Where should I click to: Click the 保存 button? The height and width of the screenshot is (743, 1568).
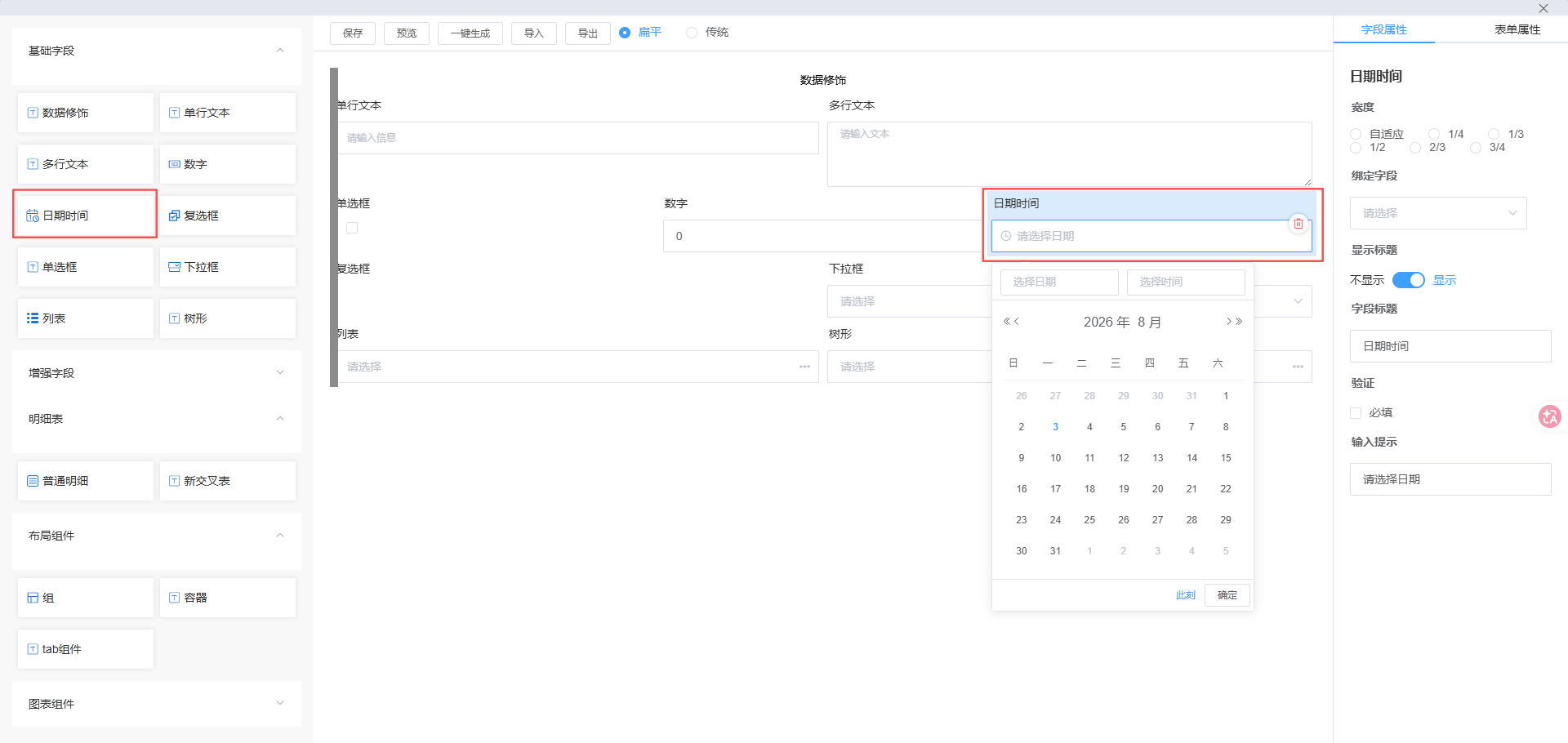[353, 33]
